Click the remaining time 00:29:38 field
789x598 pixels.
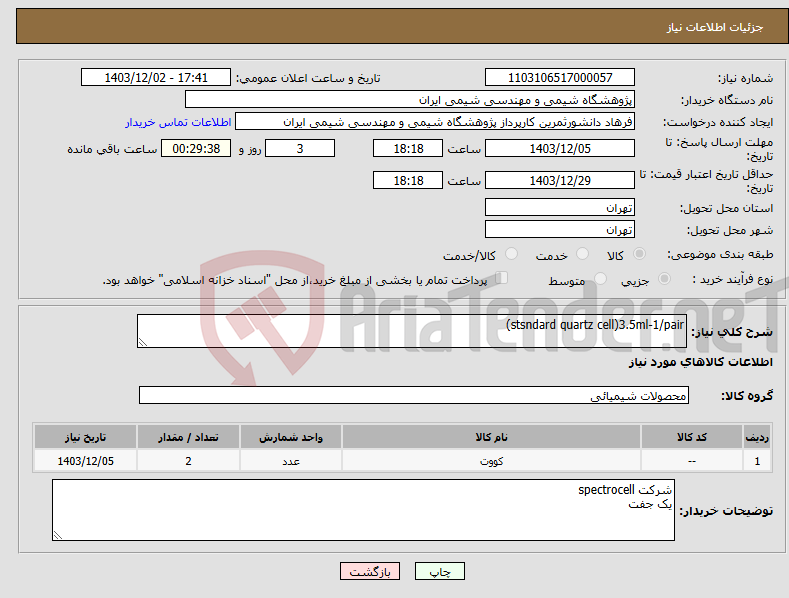pyautogui.click(x=196, y=148)
